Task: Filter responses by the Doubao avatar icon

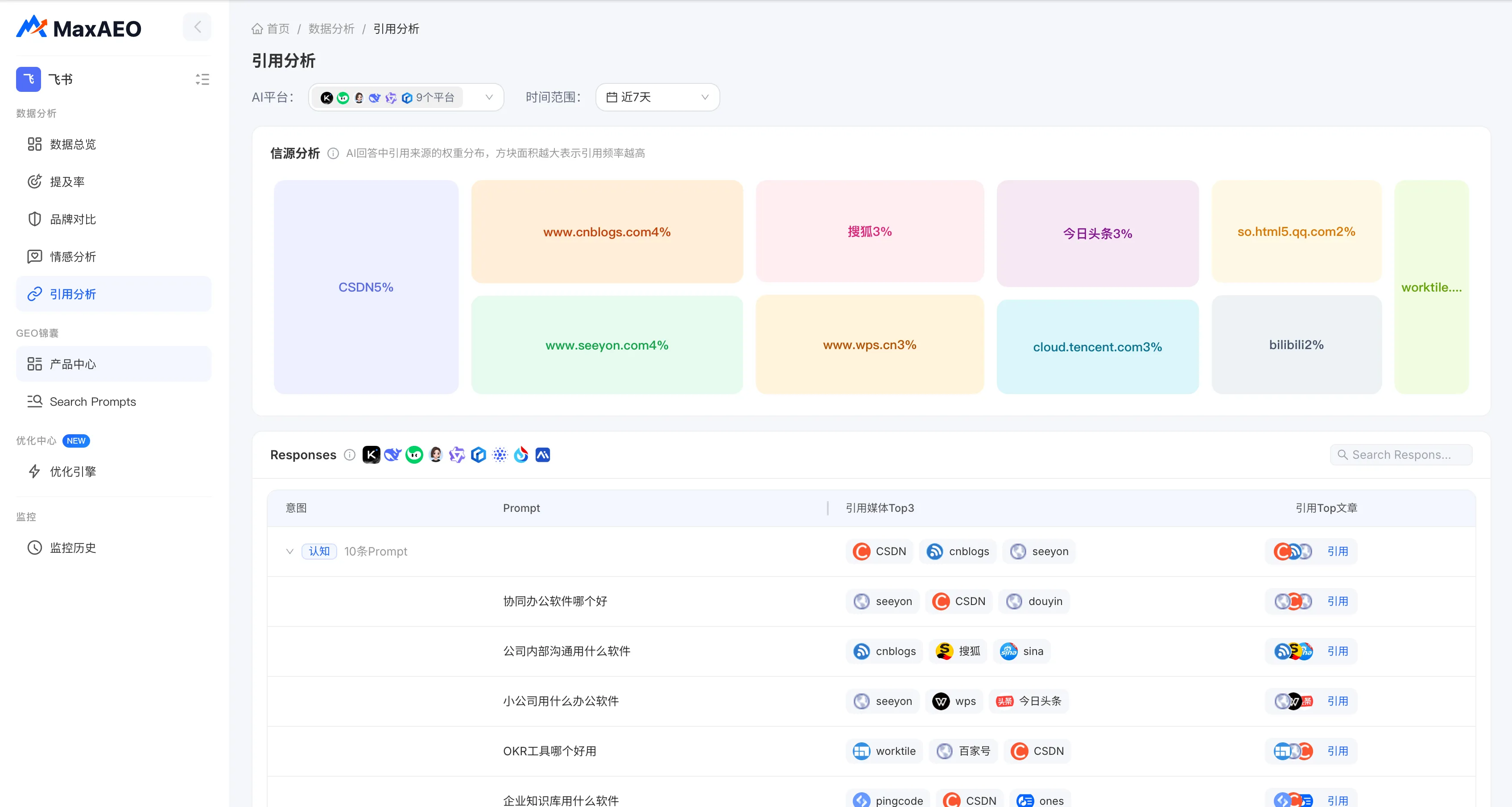Action: [x=435, y=455]
